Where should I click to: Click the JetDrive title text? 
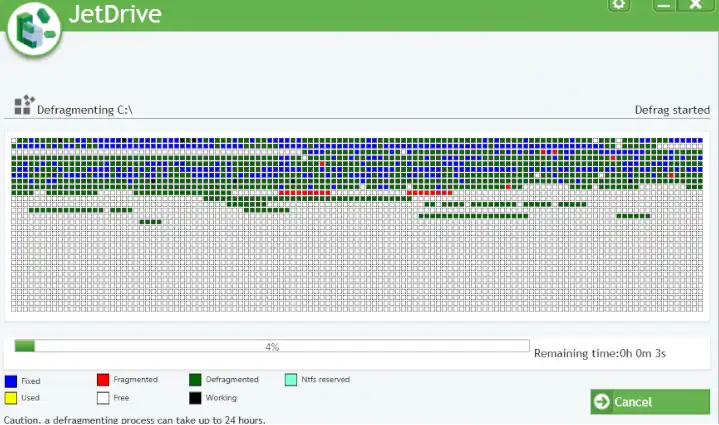coord(116,15)
